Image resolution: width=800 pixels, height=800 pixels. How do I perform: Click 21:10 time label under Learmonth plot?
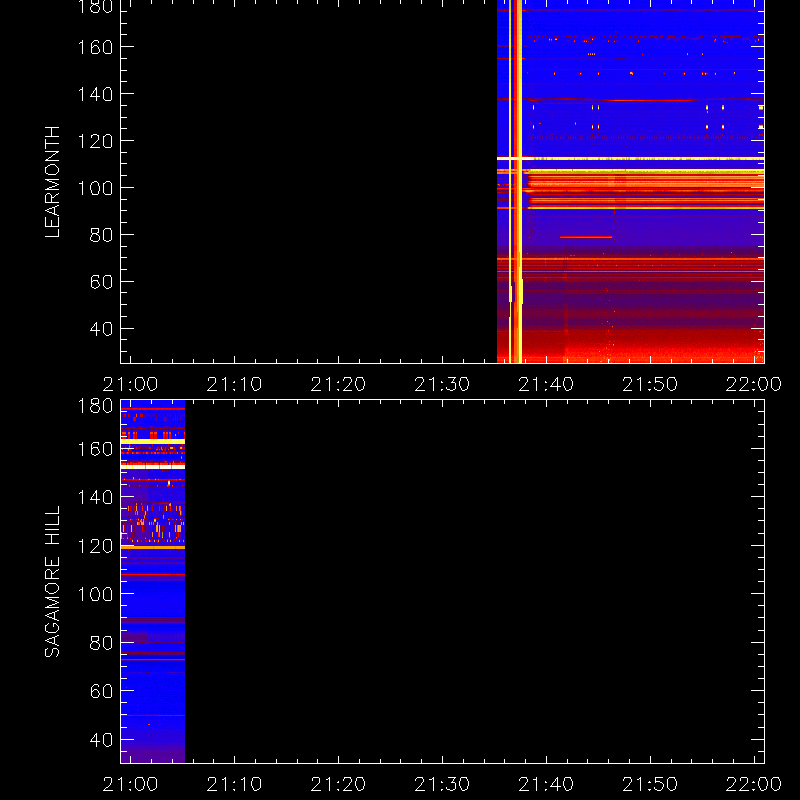(x=234, y=384)
